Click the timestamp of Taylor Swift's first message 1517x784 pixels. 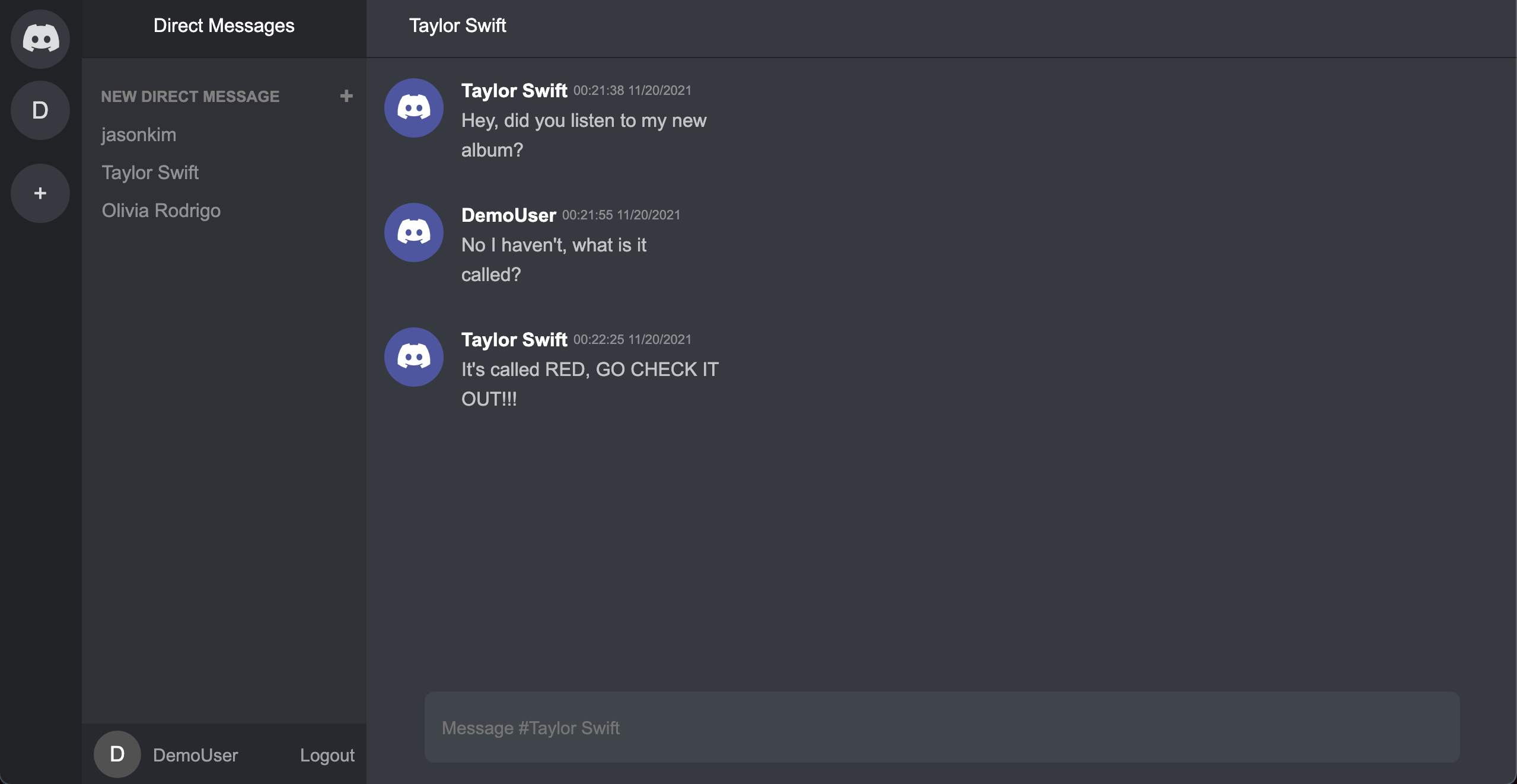632,90
